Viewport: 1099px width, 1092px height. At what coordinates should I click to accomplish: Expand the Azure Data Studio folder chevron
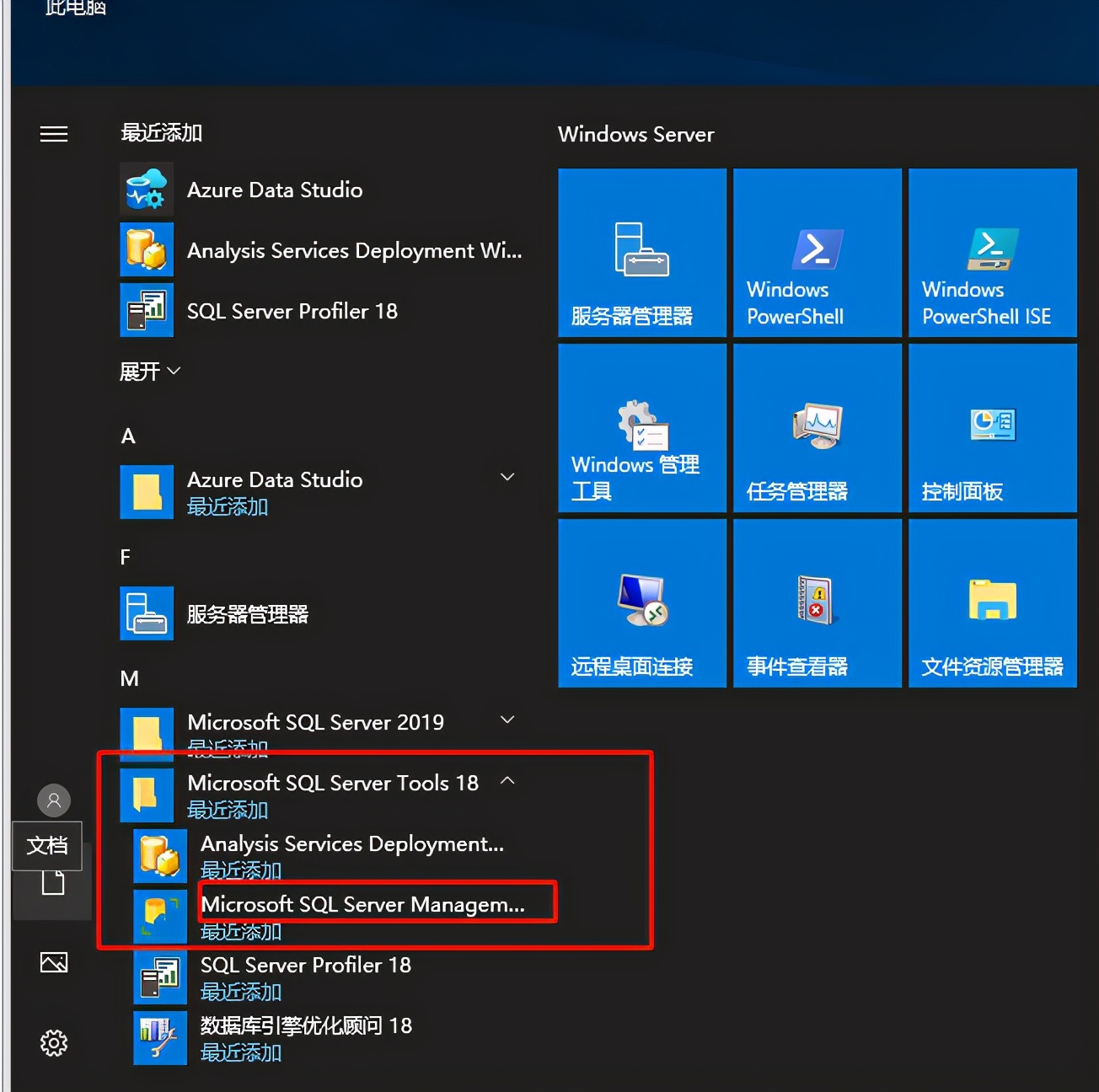(507, 477)
